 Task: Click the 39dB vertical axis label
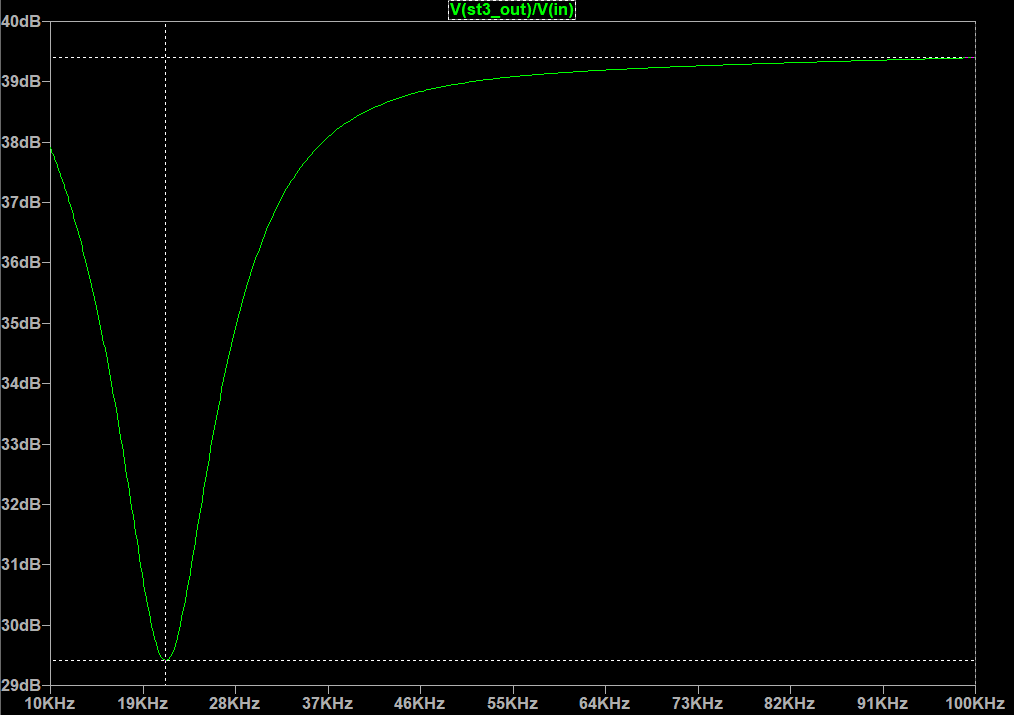point(22,81)
